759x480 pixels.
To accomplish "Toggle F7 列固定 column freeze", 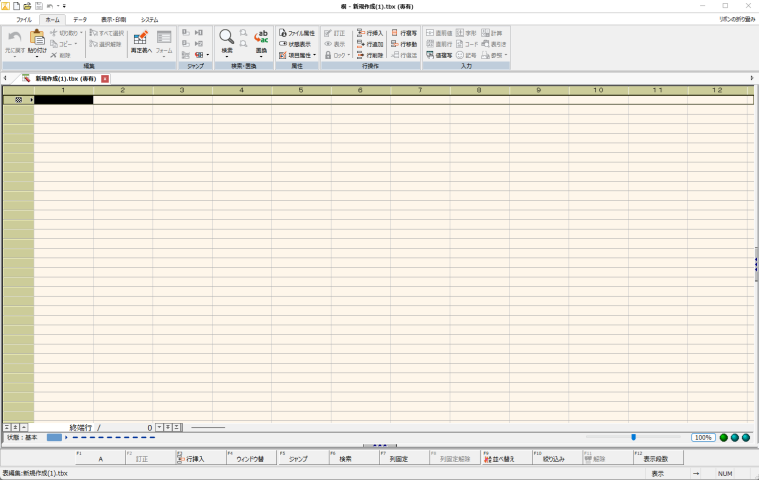I will click(x=397, y=458).
